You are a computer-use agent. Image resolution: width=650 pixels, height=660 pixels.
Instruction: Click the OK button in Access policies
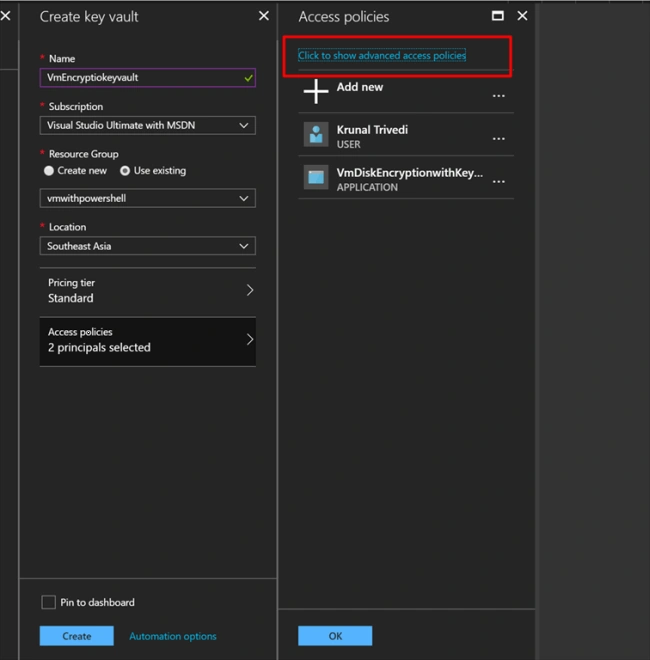click(x=335, y=636)
